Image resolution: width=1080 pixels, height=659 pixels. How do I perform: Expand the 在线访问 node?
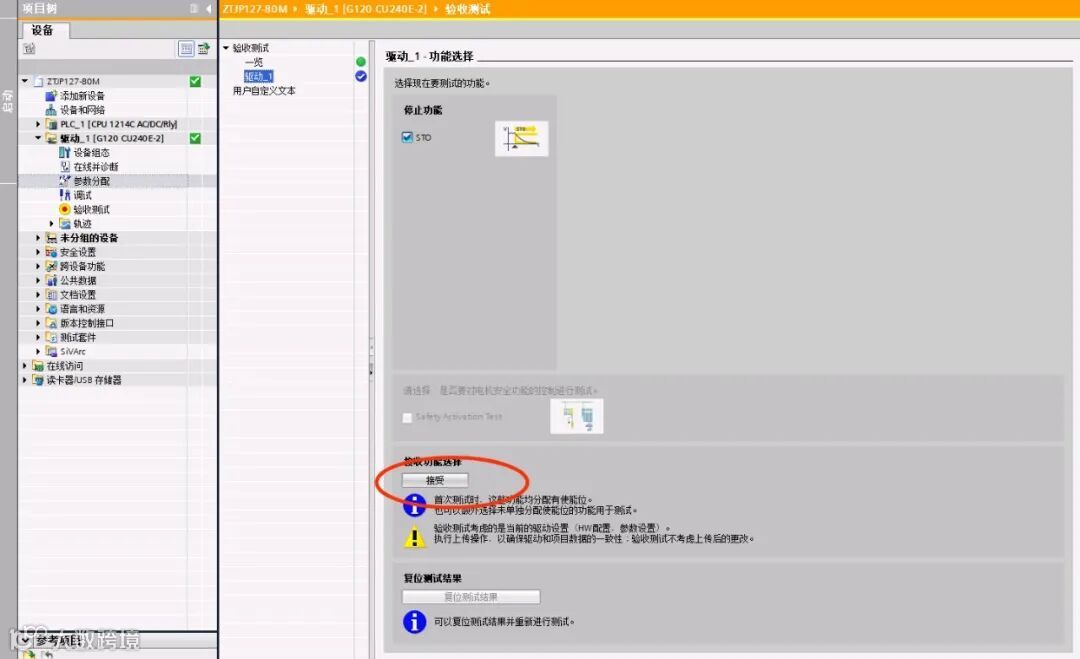25,366
